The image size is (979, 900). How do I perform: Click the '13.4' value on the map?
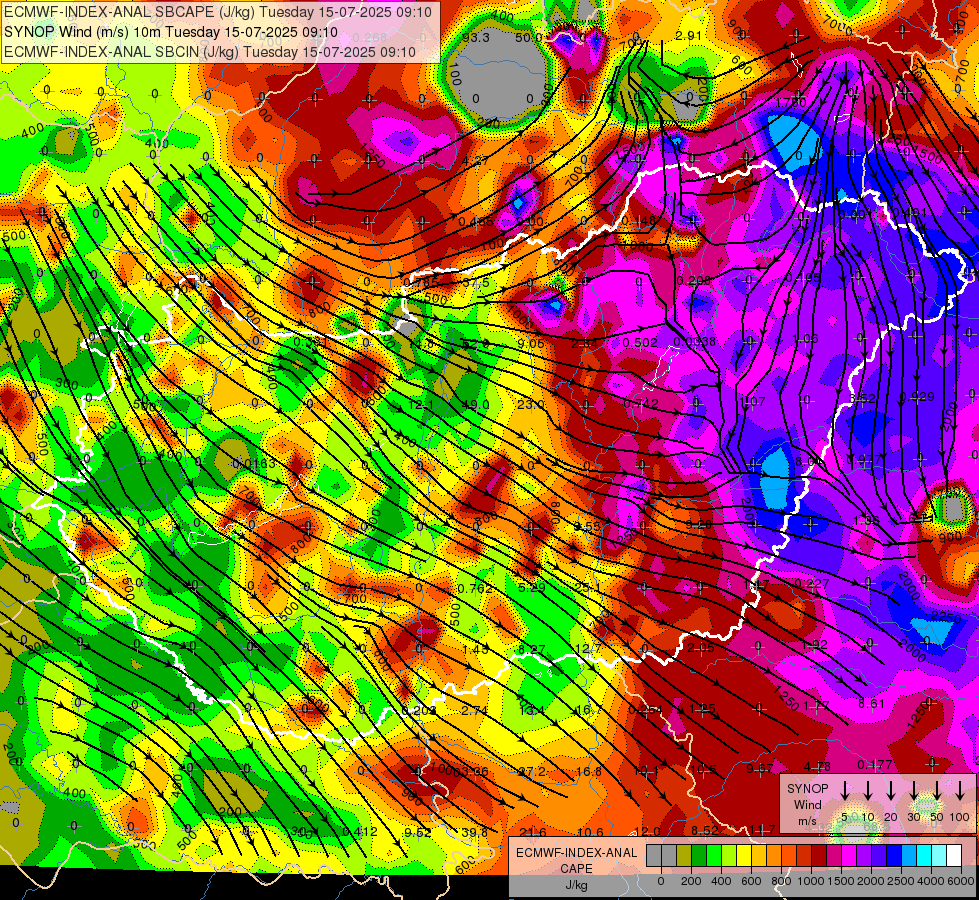[x=532, y=710]
